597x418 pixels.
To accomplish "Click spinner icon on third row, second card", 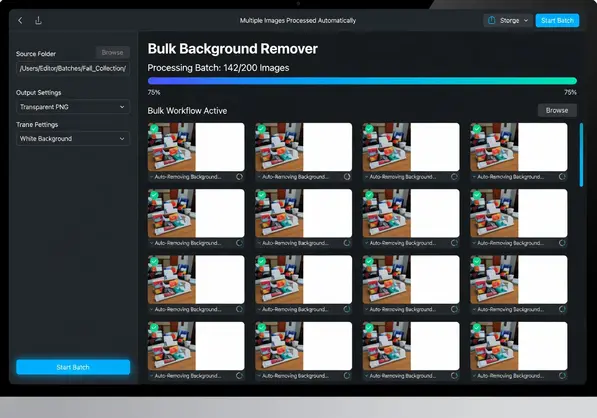I will [x=347, y=309].
